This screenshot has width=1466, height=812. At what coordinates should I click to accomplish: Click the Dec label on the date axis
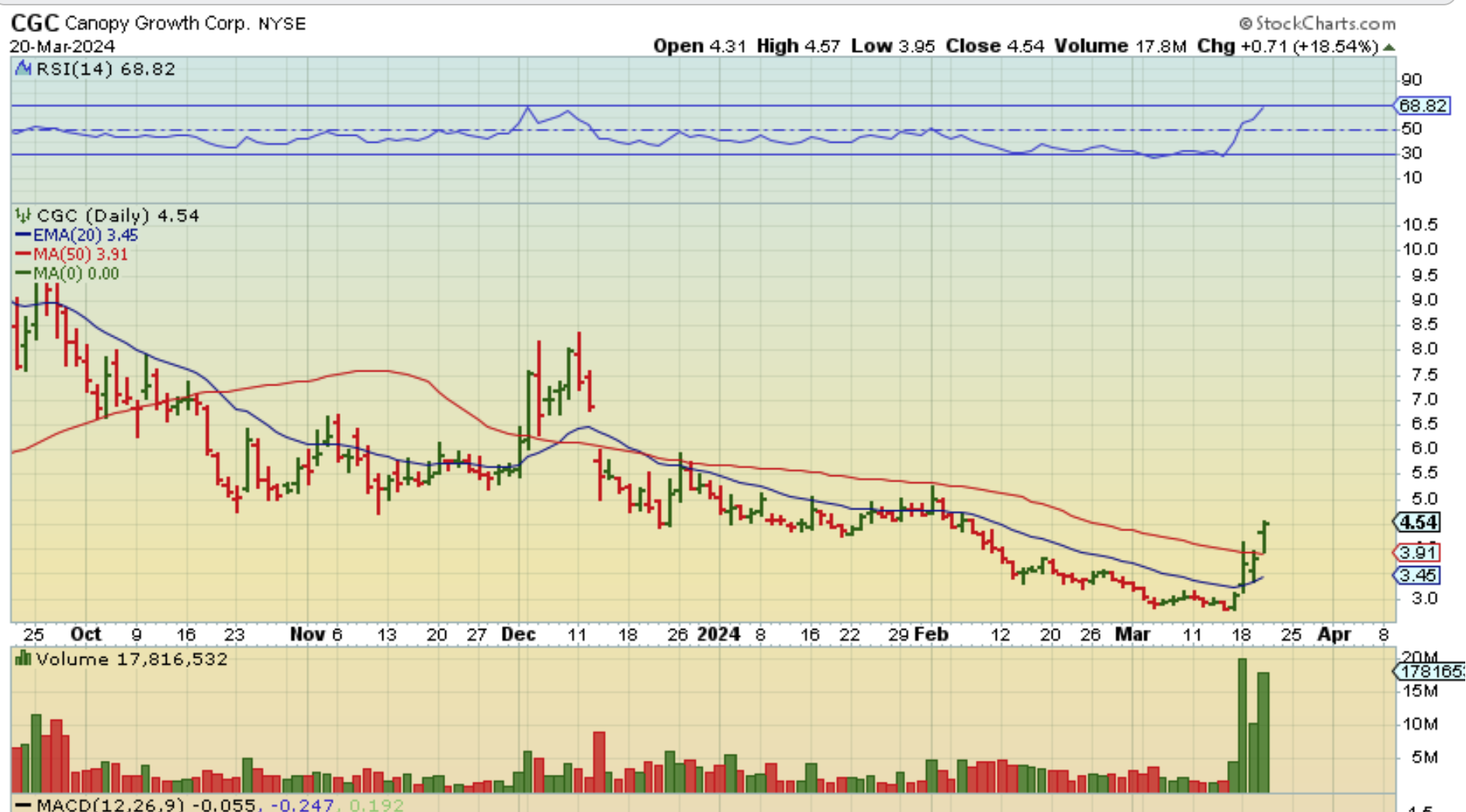(518, 634)
